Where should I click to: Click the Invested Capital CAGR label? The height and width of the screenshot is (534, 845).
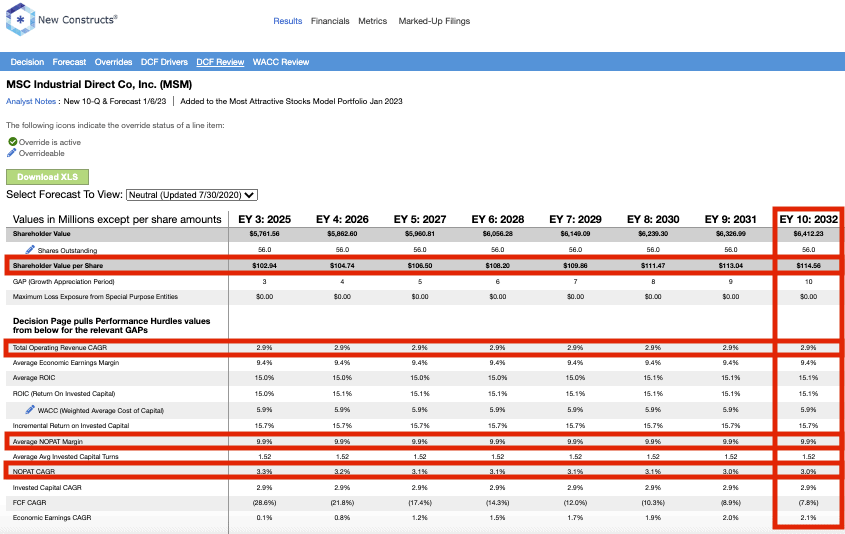click(x=47, y=488)
